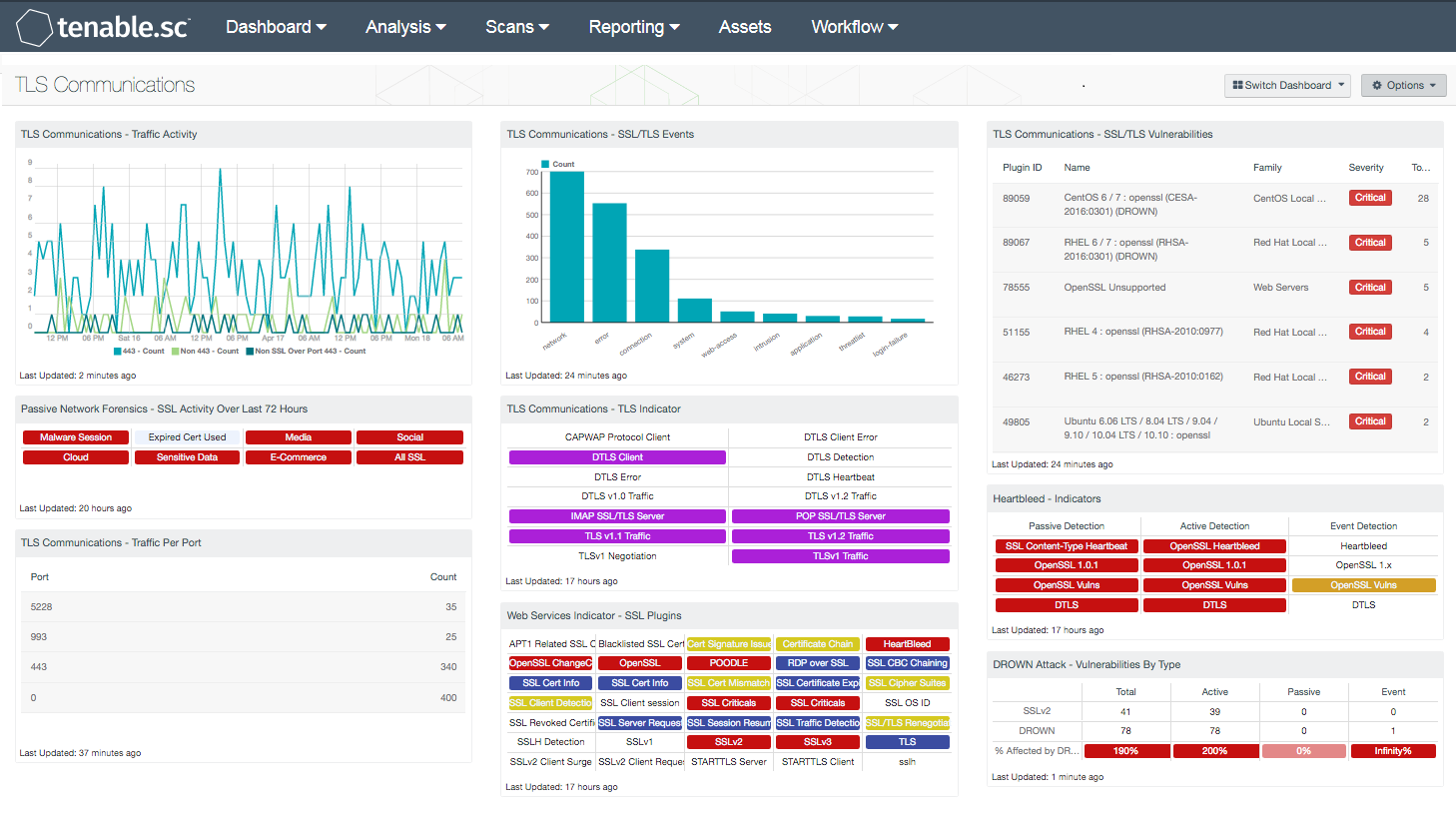Screen dimensions: 1456x815
Task: Open the 200% active DROWN cell
Action: (x=1214, y=751)
